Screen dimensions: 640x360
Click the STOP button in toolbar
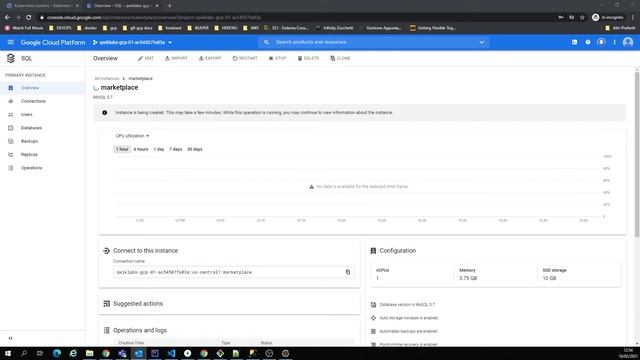[278, 58]
